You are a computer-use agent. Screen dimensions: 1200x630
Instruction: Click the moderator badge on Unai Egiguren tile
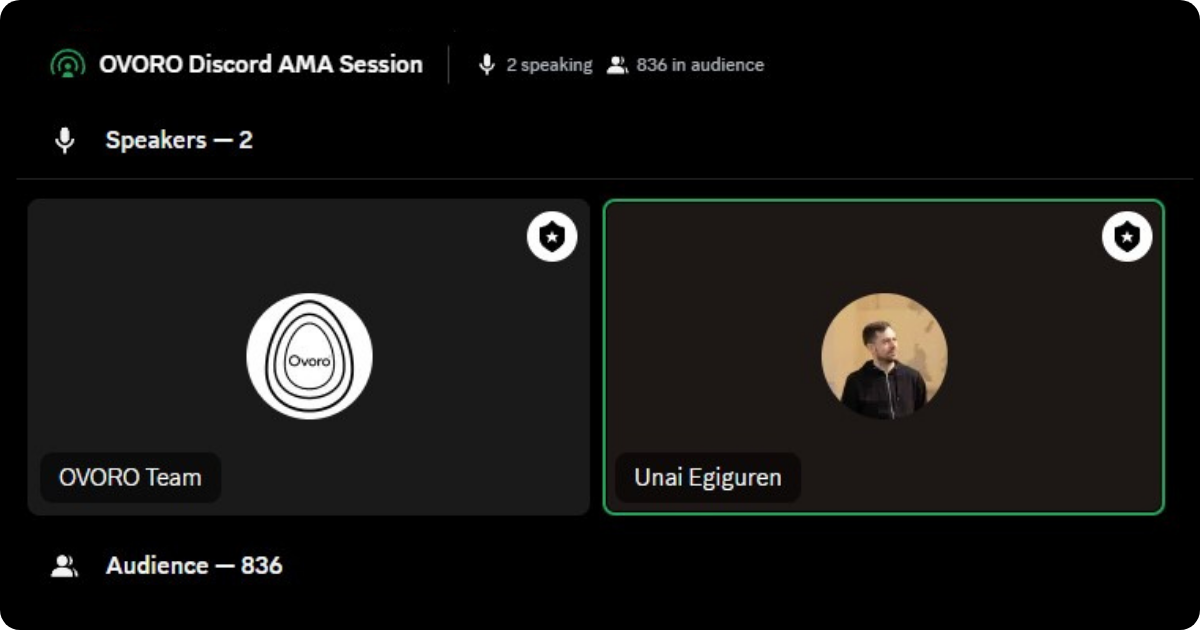coord(1127,237)
